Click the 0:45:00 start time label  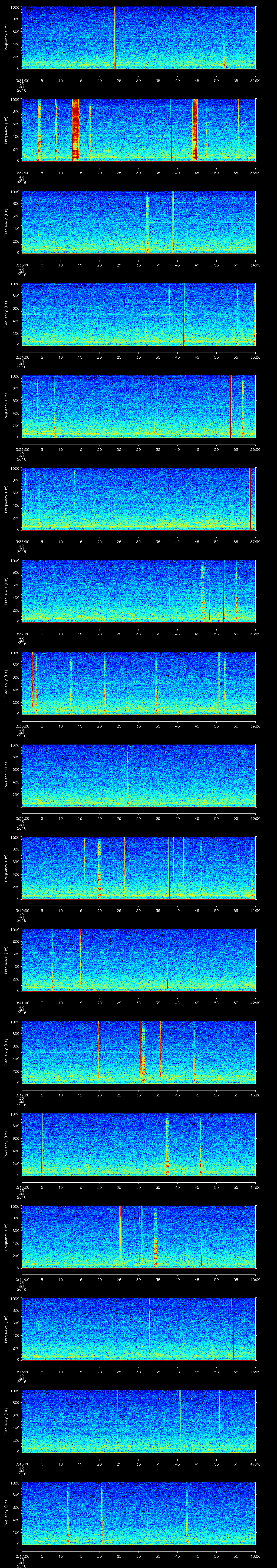click(x=22, y=1372)
